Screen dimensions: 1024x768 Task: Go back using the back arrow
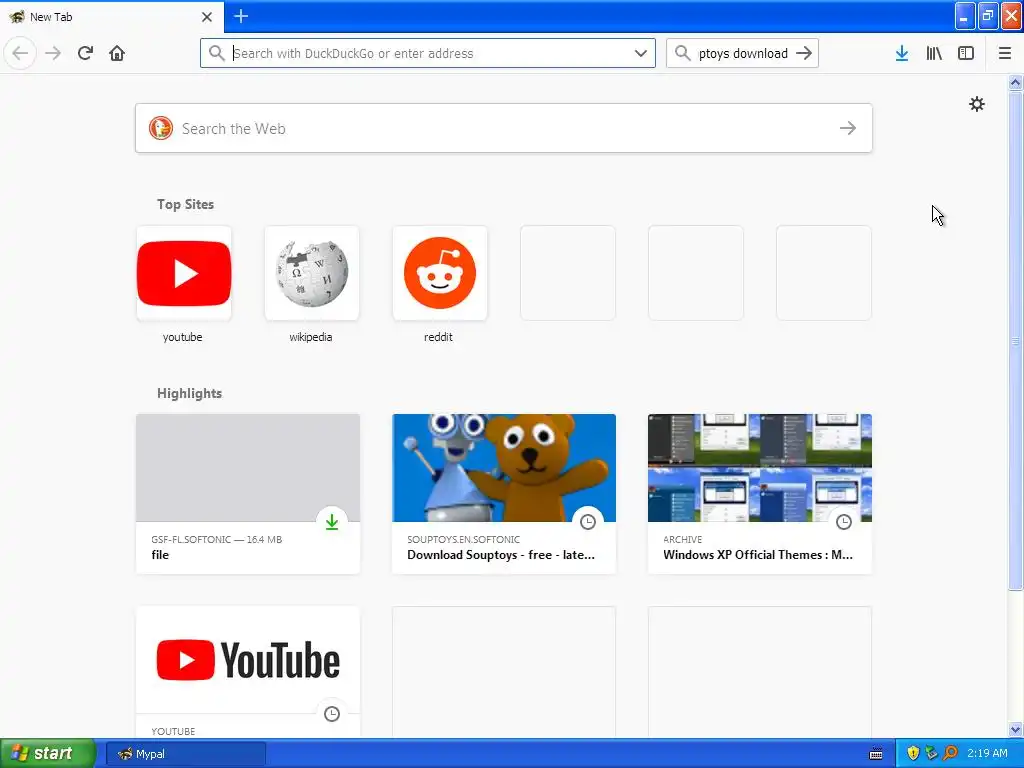[x=20, y=53]
